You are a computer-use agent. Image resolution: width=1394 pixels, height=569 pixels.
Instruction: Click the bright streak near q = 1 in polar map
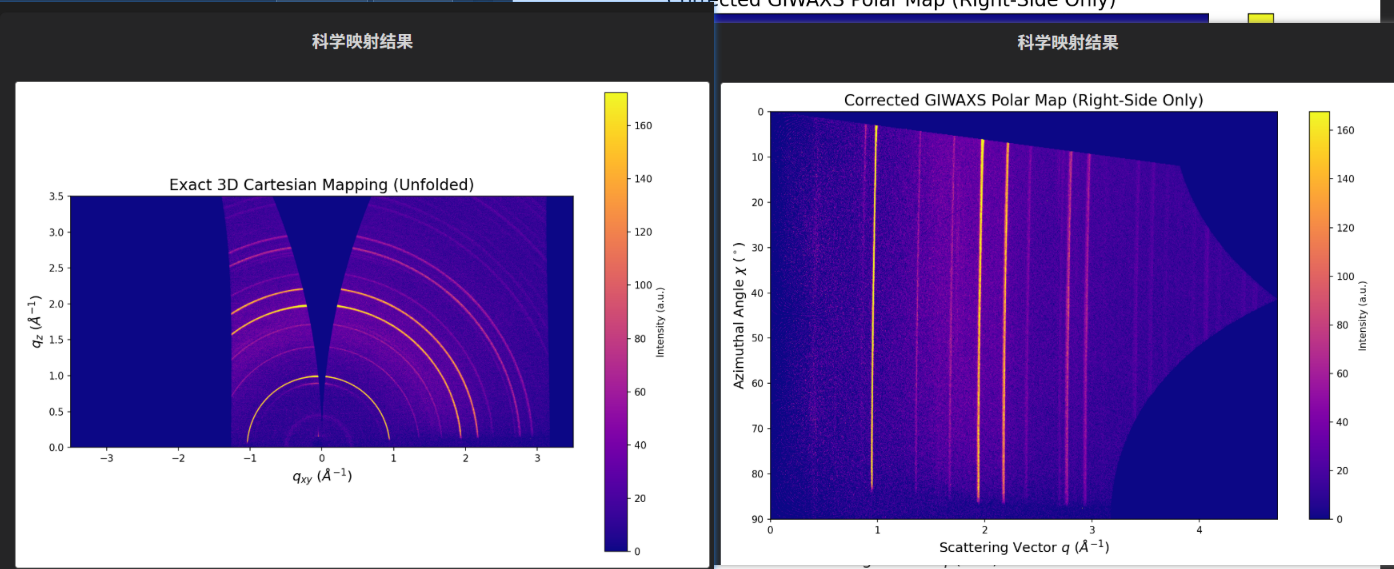(x=874, y=300)
